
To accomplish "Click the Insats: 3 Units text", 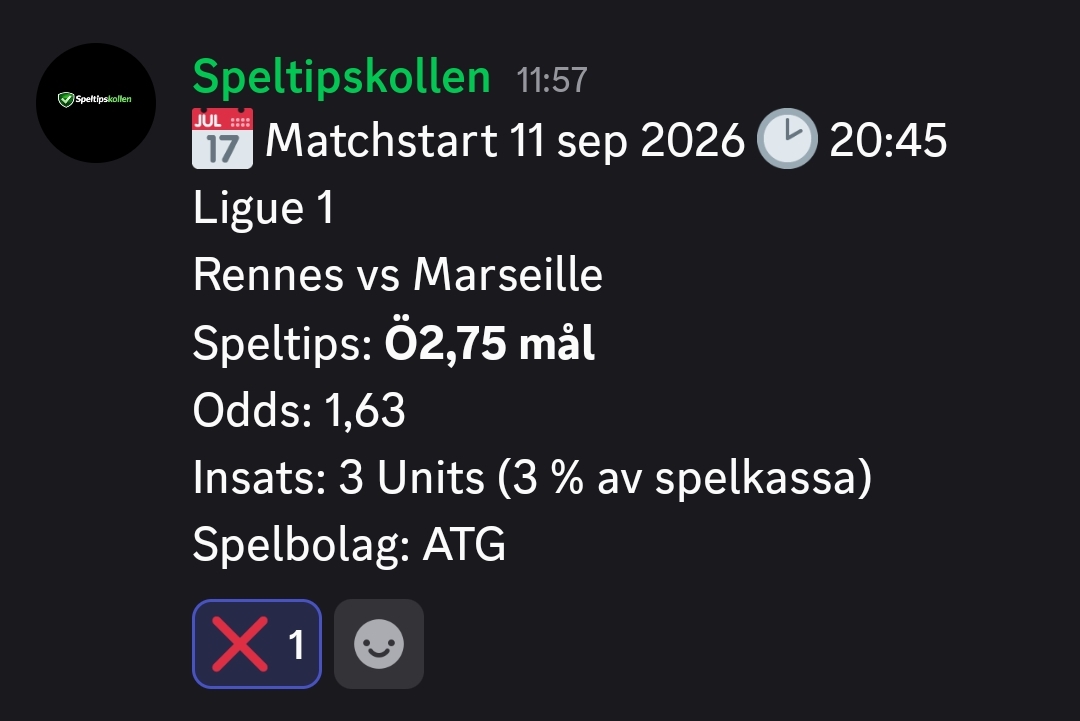I will (339, 477).
